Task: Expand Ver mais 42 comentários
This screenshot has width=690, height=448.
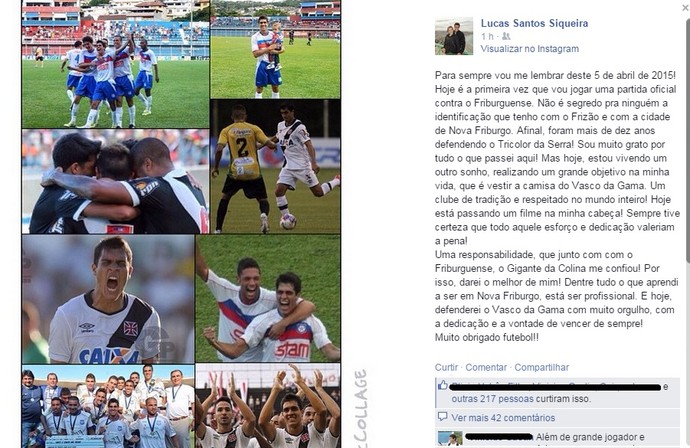Action: tap(503, 418)
